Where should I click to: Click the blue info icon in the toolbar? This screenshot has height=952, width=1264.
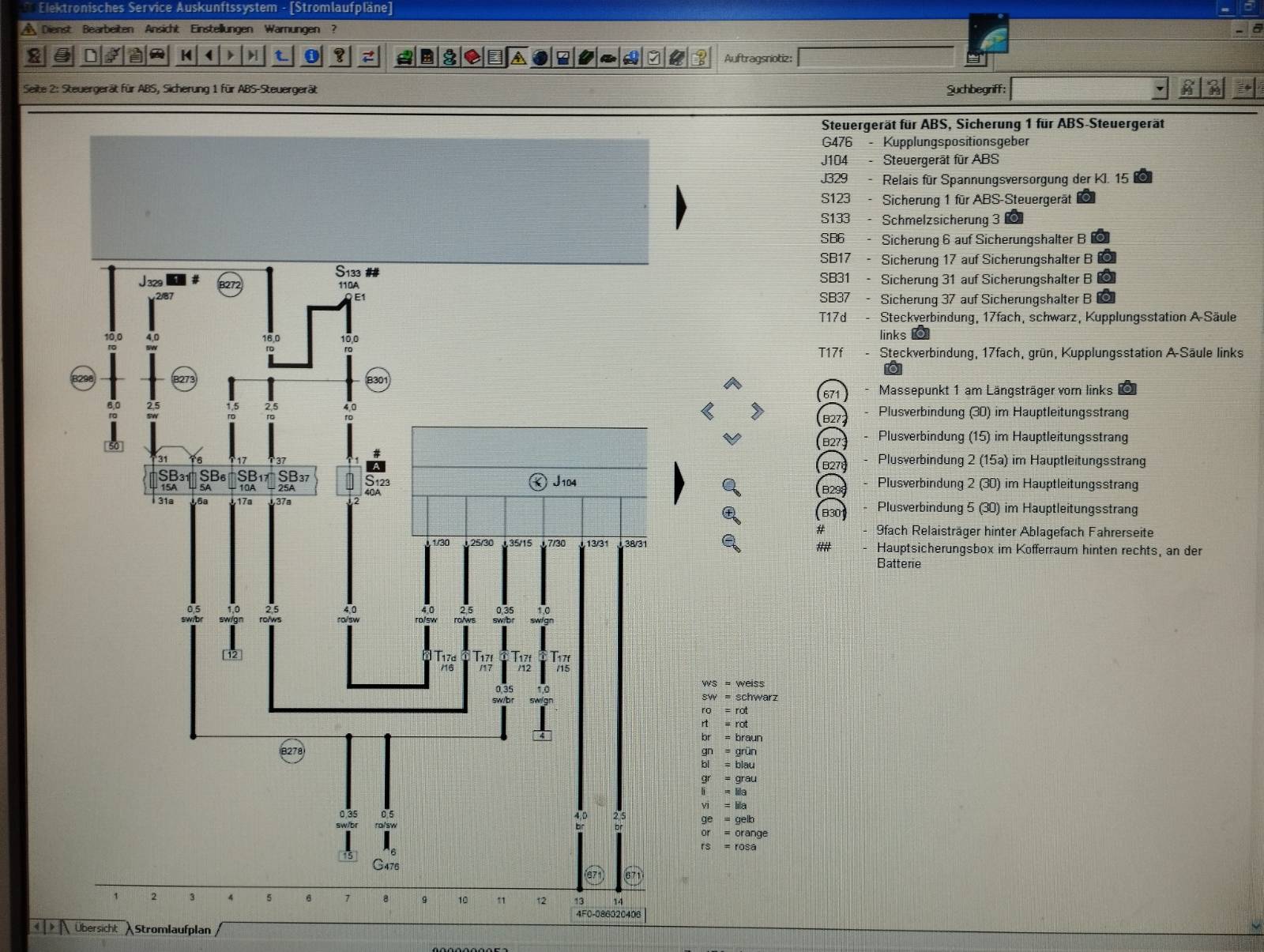pyautogui.click(x=312, y=56)
